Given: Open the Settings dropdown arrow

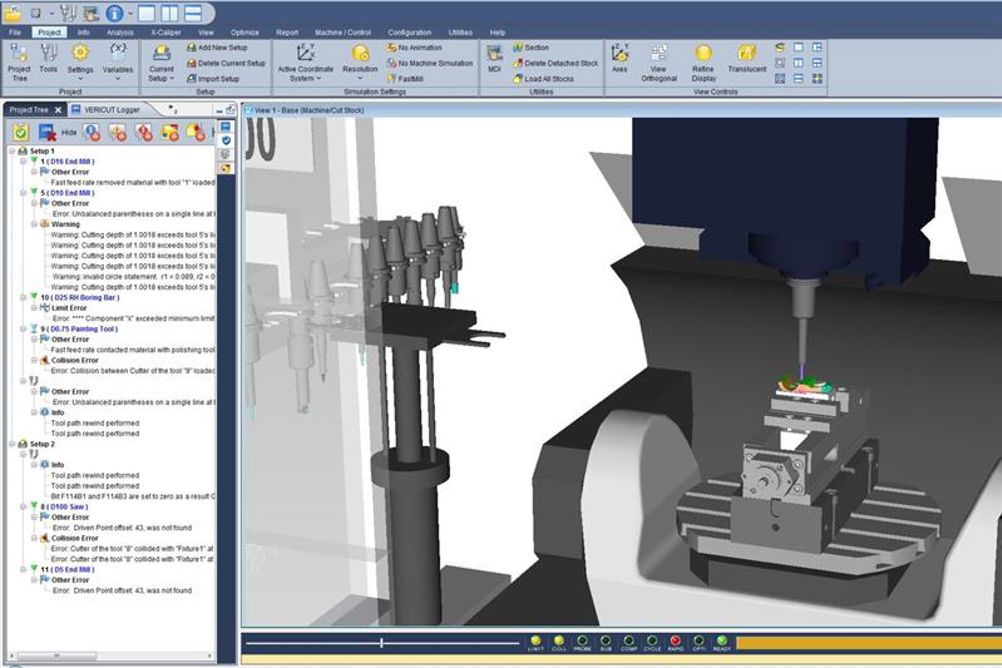Looking at the screenshot, I should click(x=80, y=79).
